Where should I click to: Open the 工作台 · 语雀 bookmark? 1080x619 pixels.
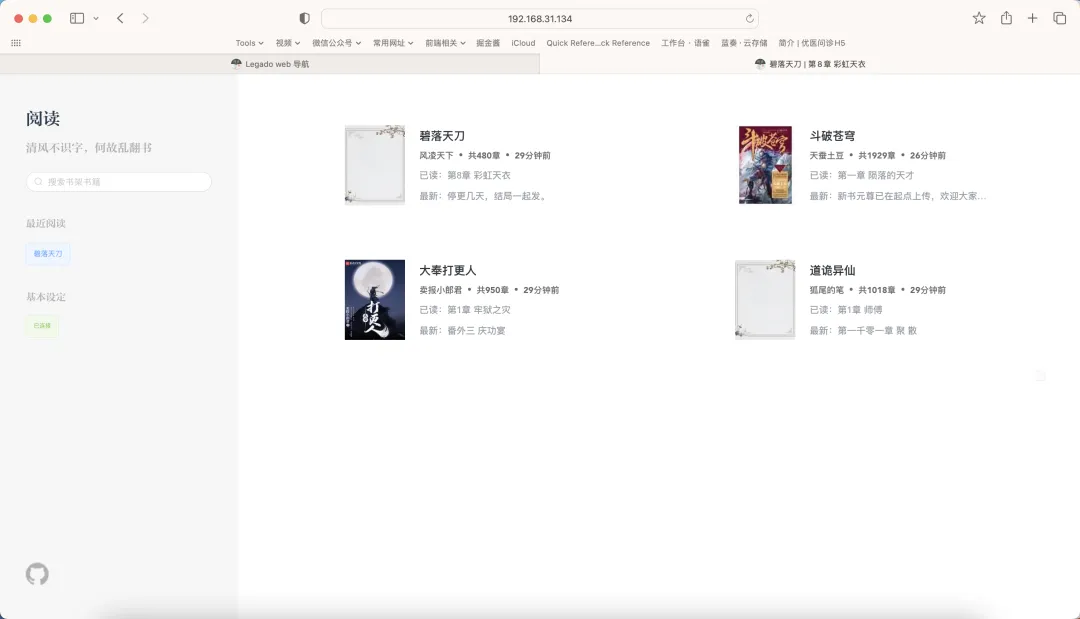[x=685, y=43]
